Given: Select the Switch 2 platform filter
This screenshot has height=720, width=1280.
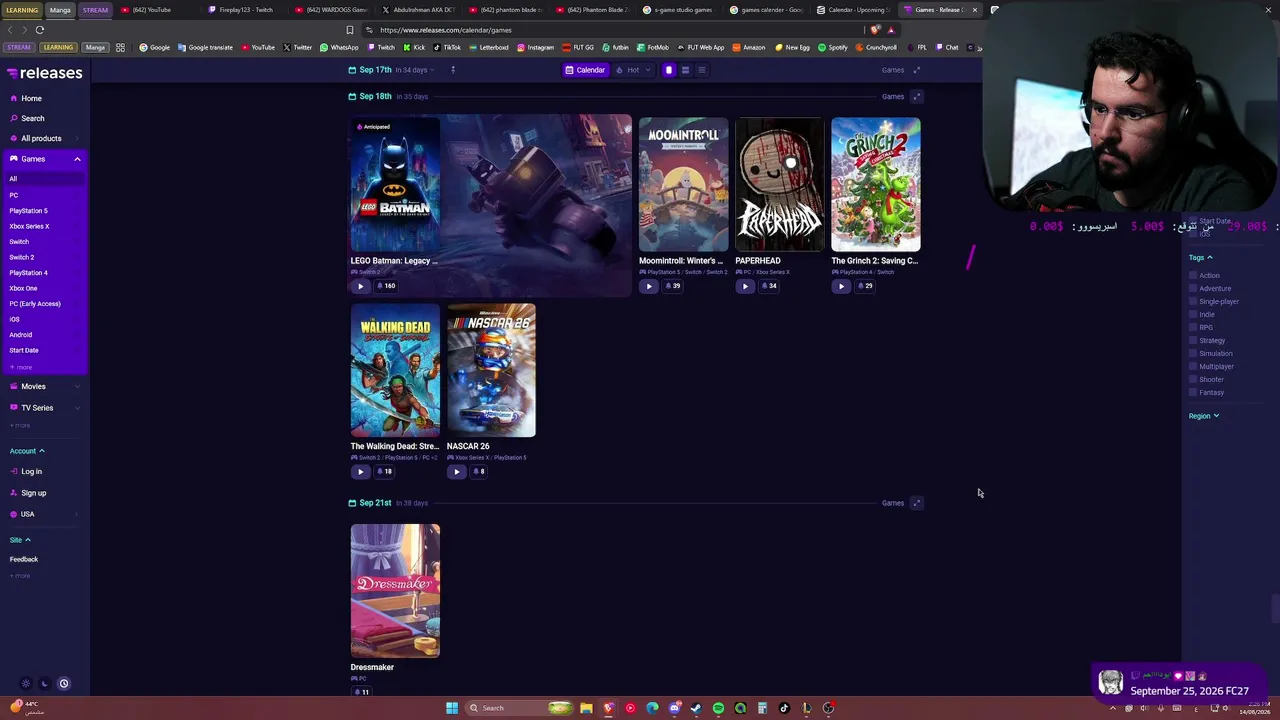Looking at the screenshot, I should (21, 257).
